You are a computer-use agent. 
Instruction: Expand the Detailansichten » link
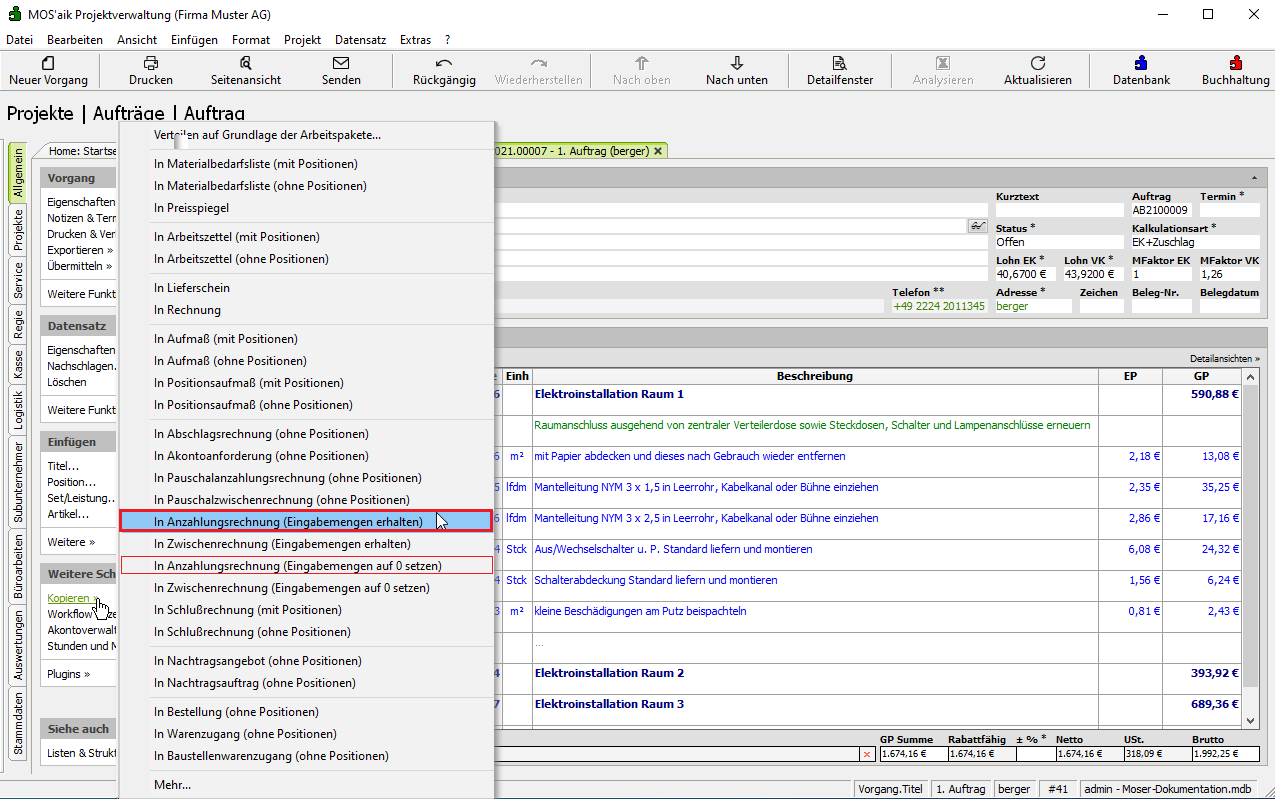click(x=1224, y=358)
